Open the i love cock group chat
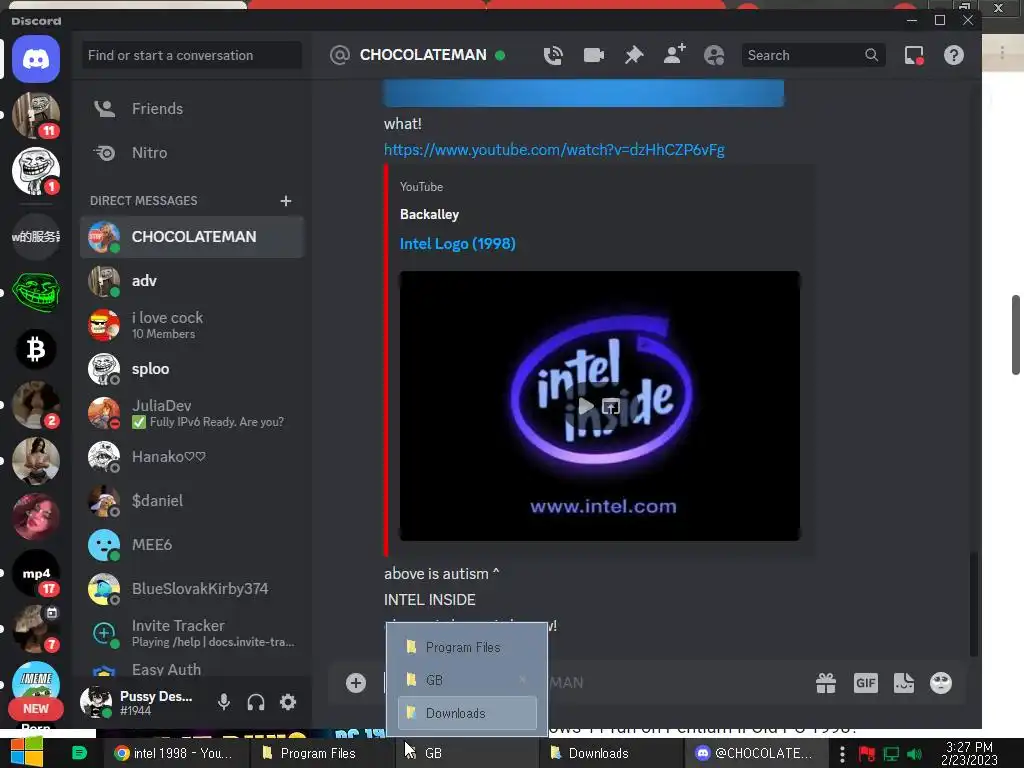 (x=192, y=325)
